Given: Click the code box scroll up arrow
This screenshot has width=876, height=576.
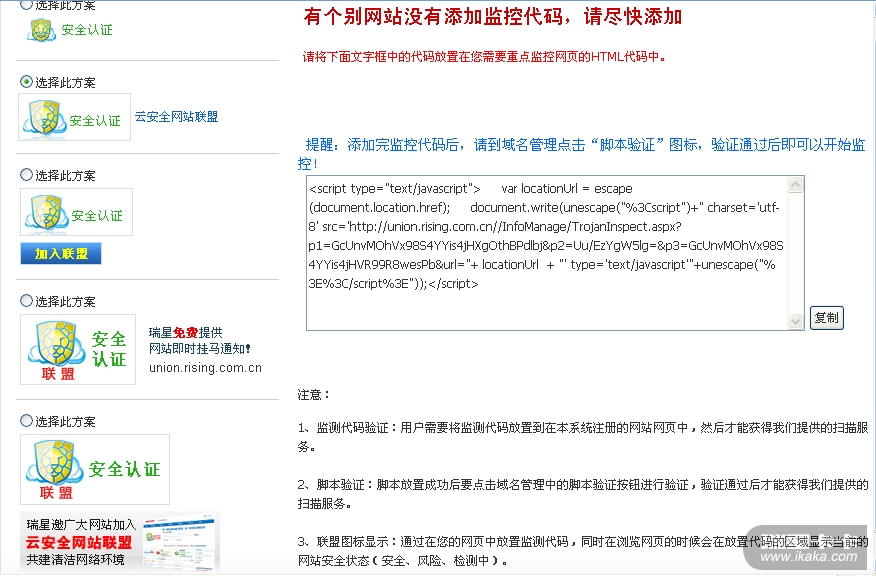Looking at the screenshot, I should click(796, 184).
